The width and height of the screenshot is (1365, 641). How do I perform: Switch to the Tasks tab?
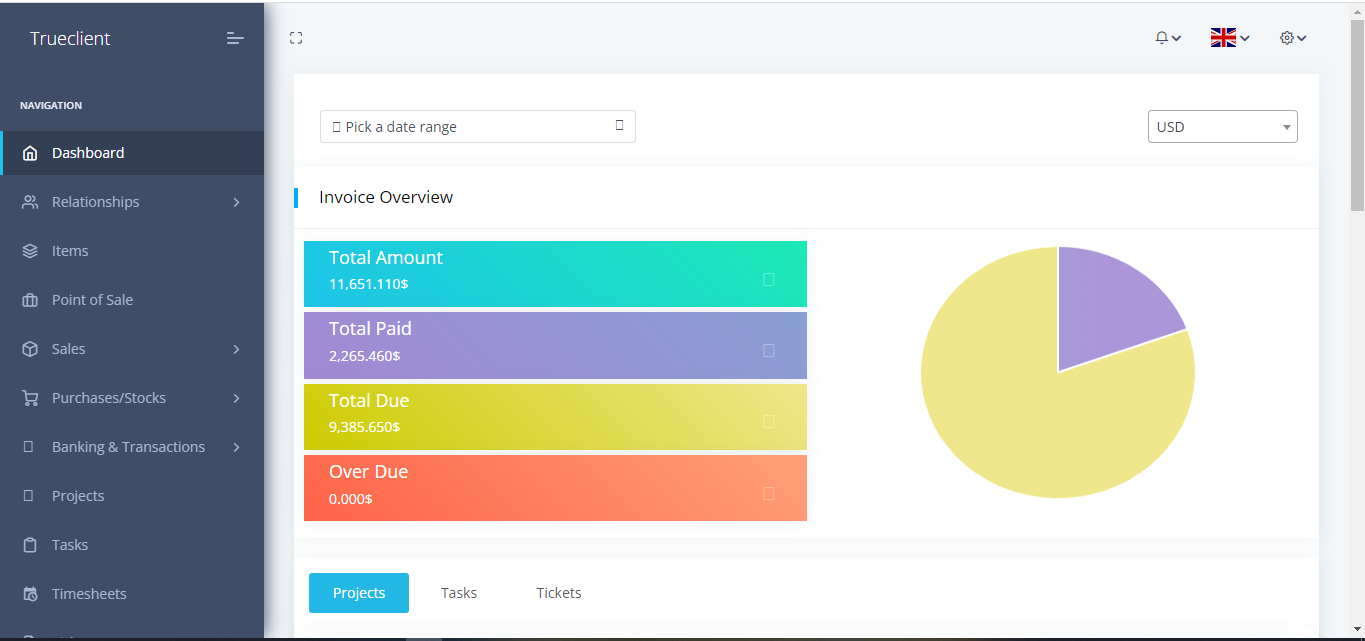459,593
